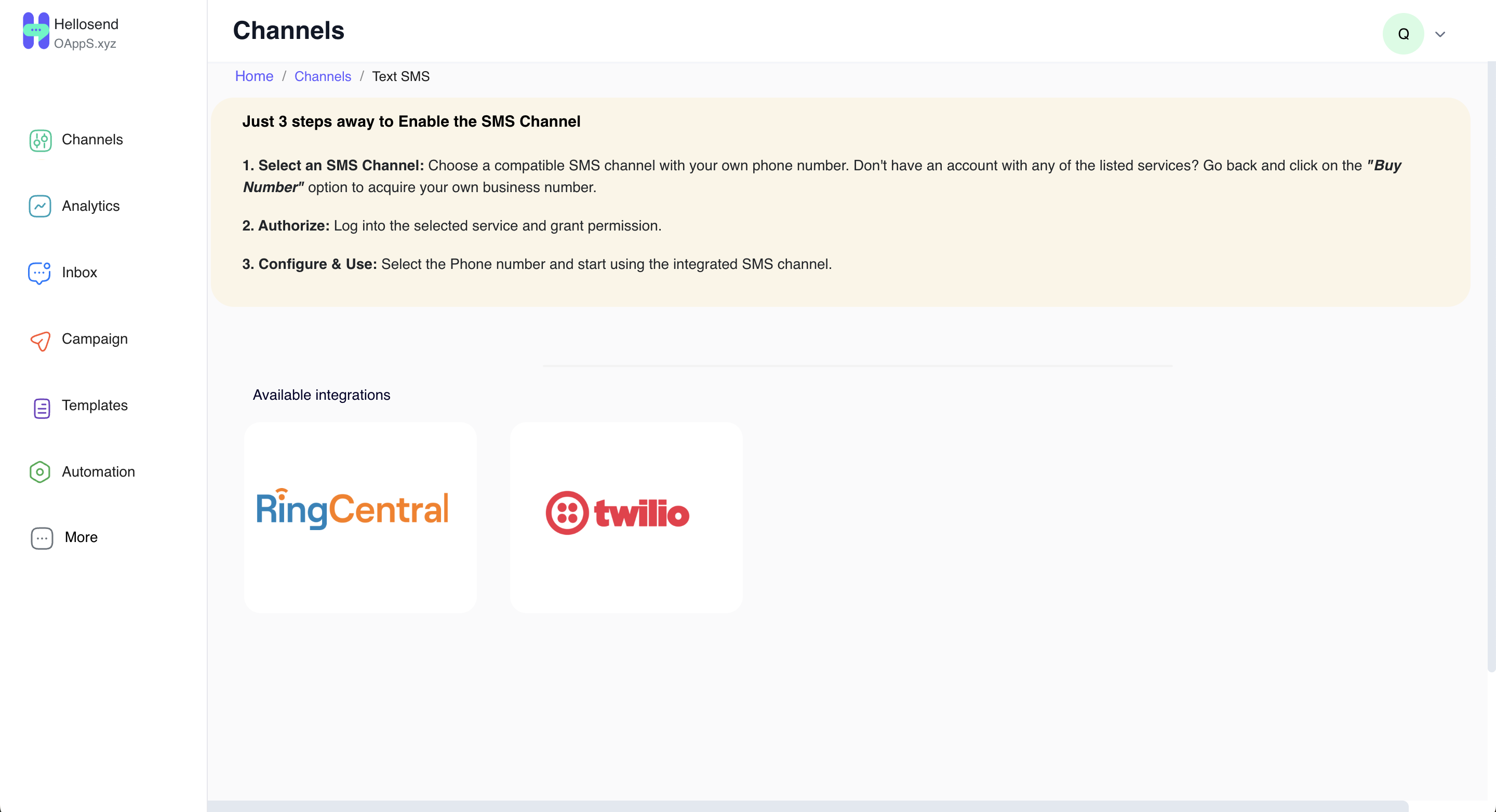Expand the user account chevron dropdown
The image size is (1496, 812).
tap(1440, 34)
